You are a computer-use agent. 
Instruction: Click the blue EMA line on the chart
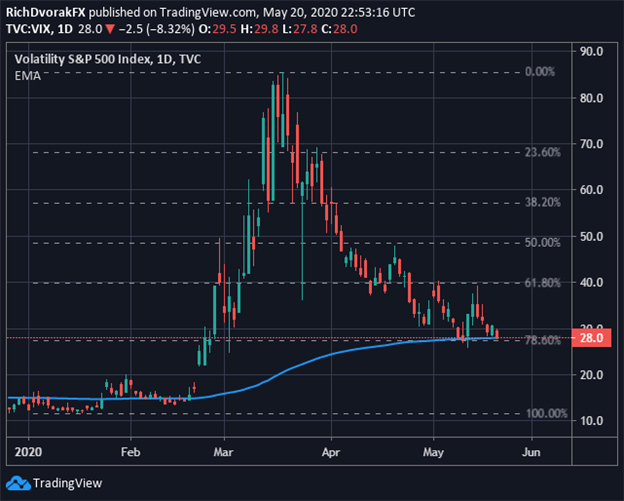[279, 375]
